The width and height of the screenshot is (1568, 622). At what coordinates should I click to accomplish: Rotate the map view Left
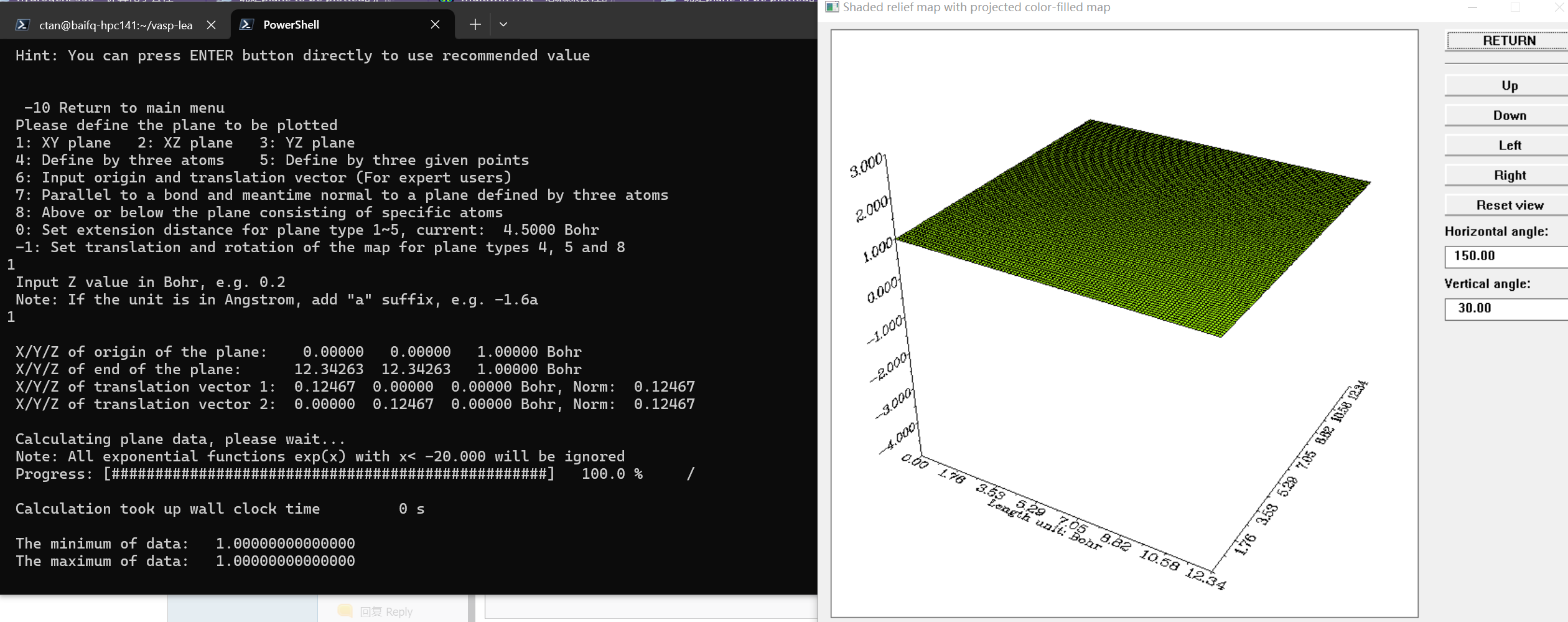click(x=1508, y=145)
